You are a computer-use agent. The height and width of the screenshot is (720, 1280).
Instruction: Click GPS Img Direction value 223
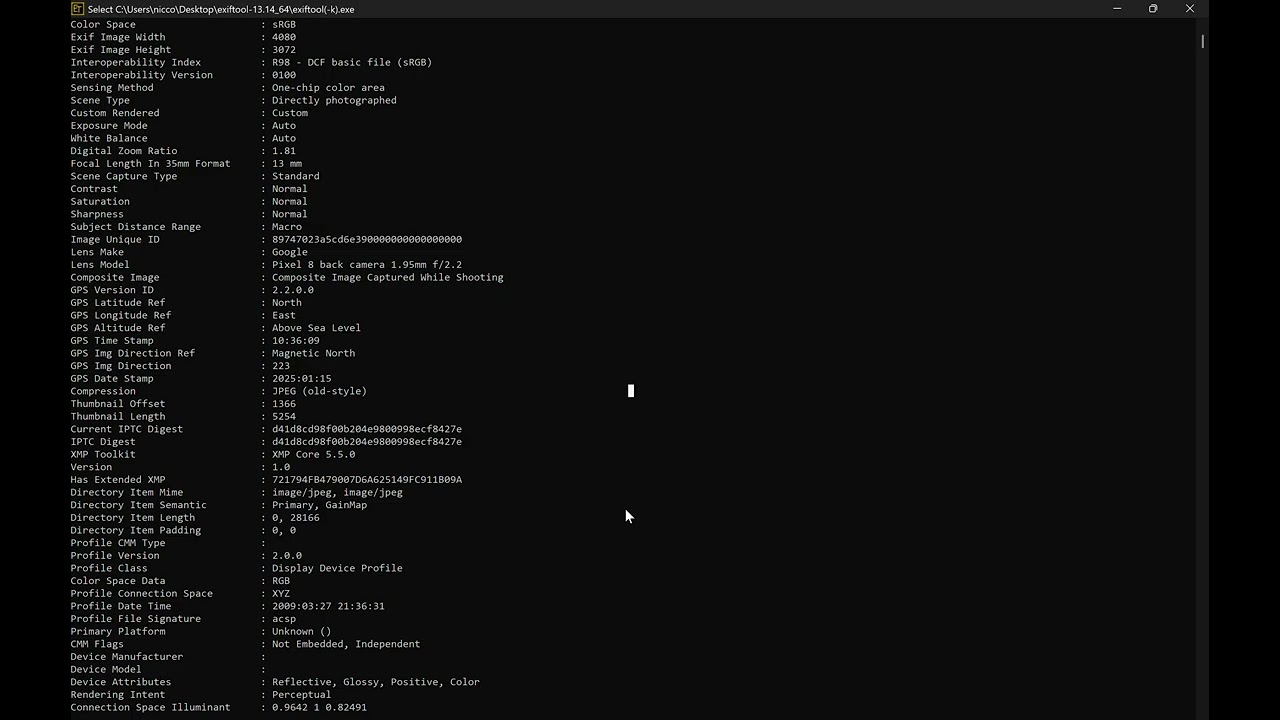(x=281, y=366)
